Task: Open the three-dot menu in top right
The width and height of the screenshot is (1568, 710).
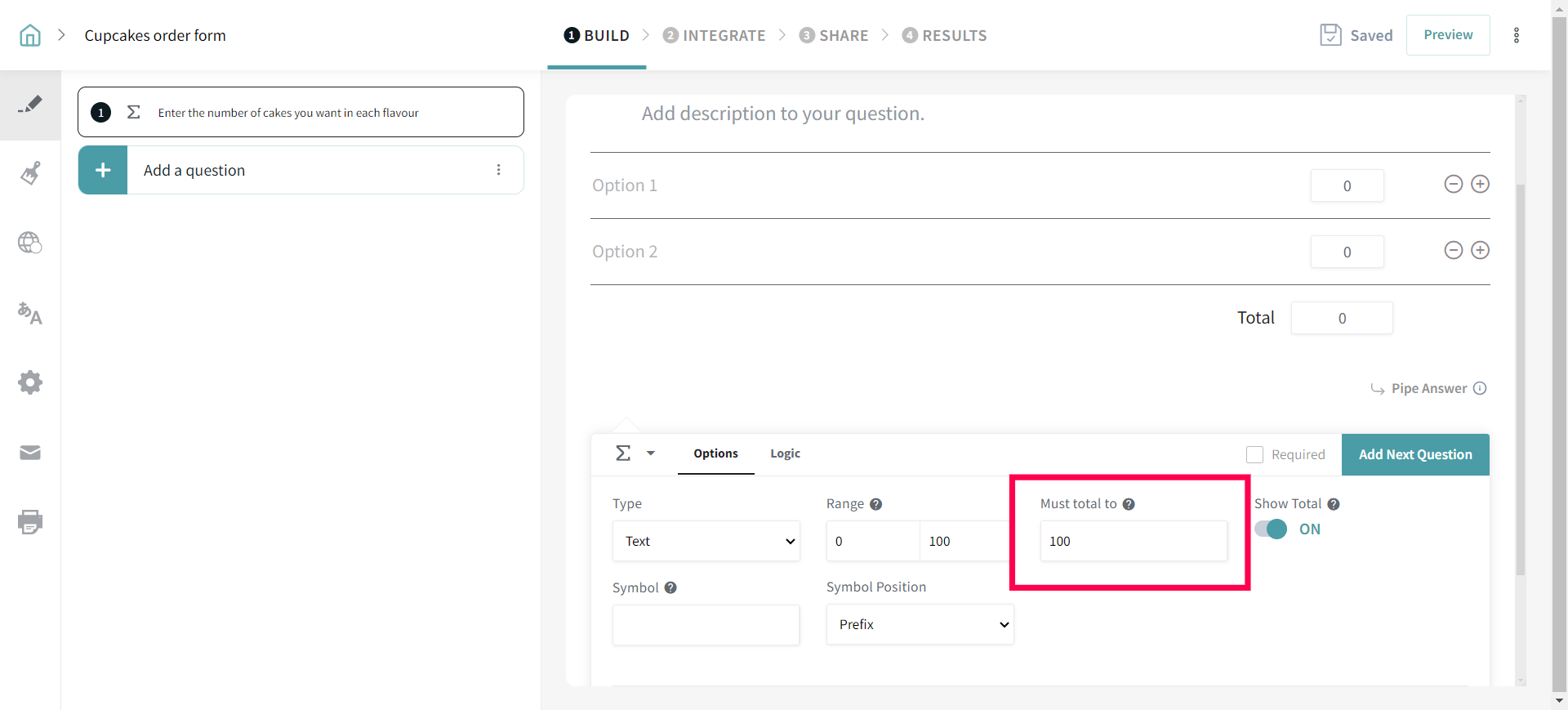Action: [x=1517, y=35]
